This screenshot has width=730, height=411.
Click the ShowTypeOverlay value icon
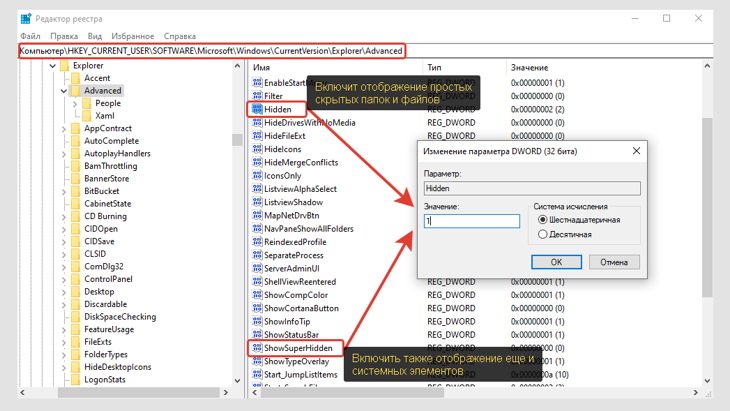(x=257, y=361)
